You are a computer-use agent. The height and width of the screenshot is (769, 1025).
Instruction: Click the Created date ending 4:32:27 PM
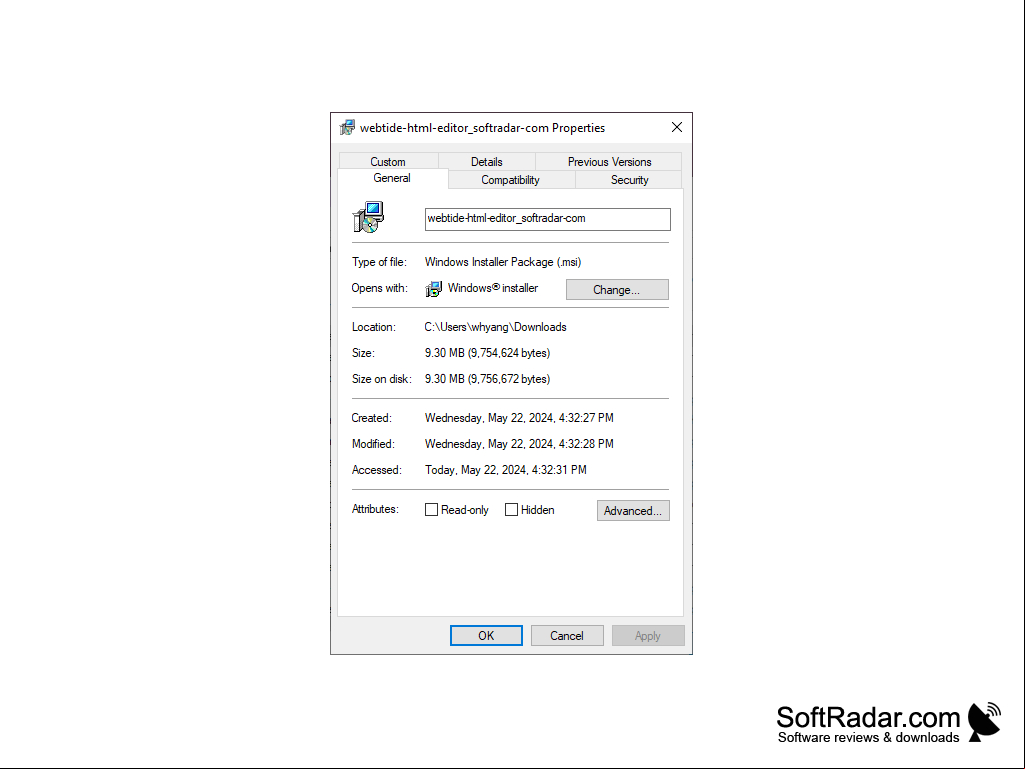point(519,418)
